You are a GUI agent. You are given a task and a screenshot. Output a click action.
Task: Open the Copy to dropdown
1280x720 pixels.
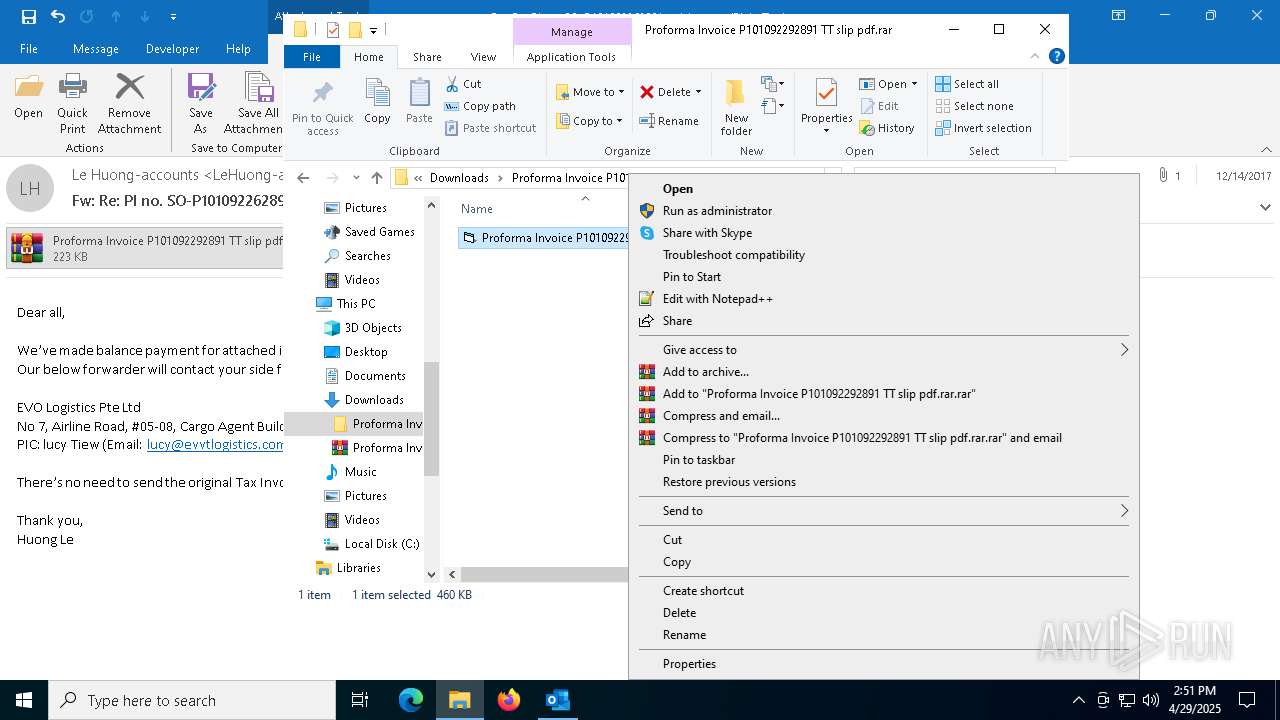click(x=589, y=121)
